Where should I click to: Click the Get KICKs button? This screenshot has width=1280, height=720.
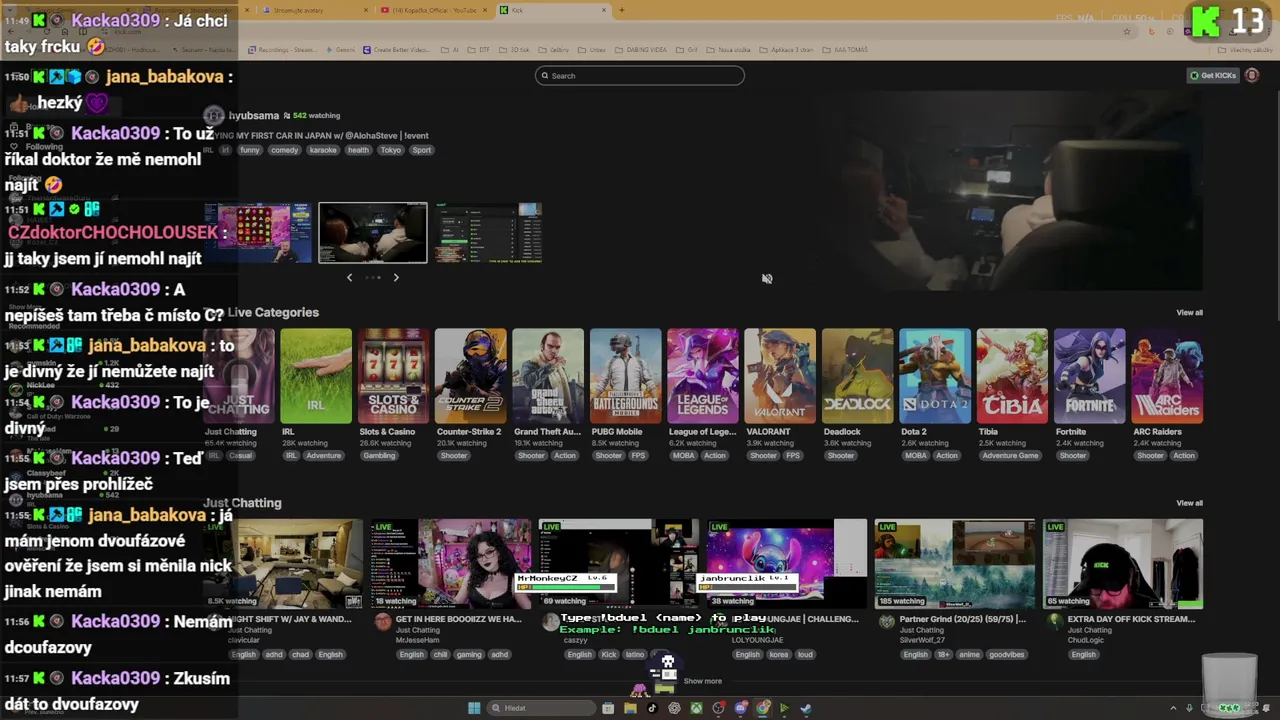coord(1212,76)
